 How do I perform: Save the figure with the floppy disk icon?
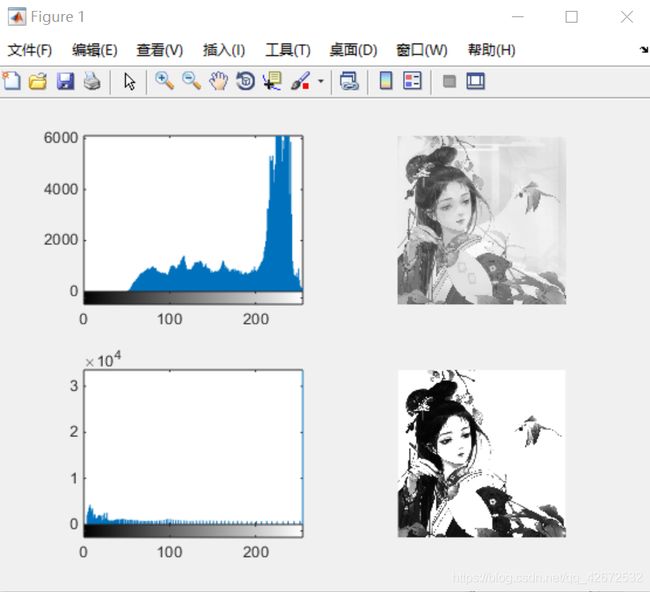(x=65, y=81)
